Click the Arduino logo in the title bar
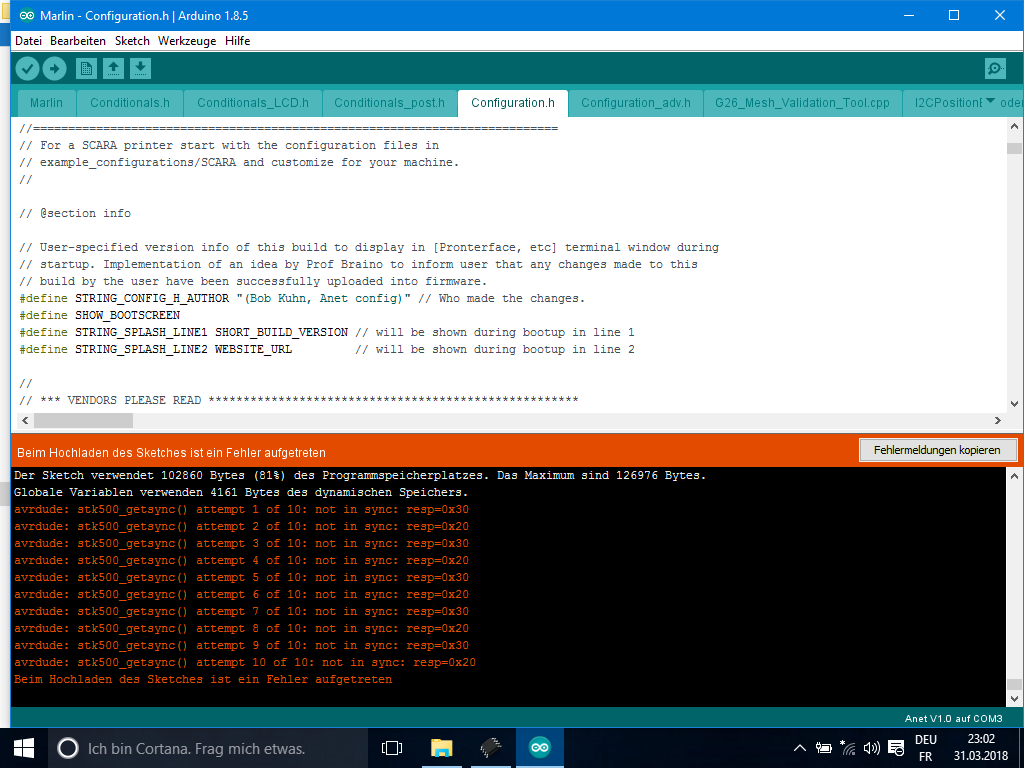The height and width of the screenshot is (768, 1024). (27, 15)
